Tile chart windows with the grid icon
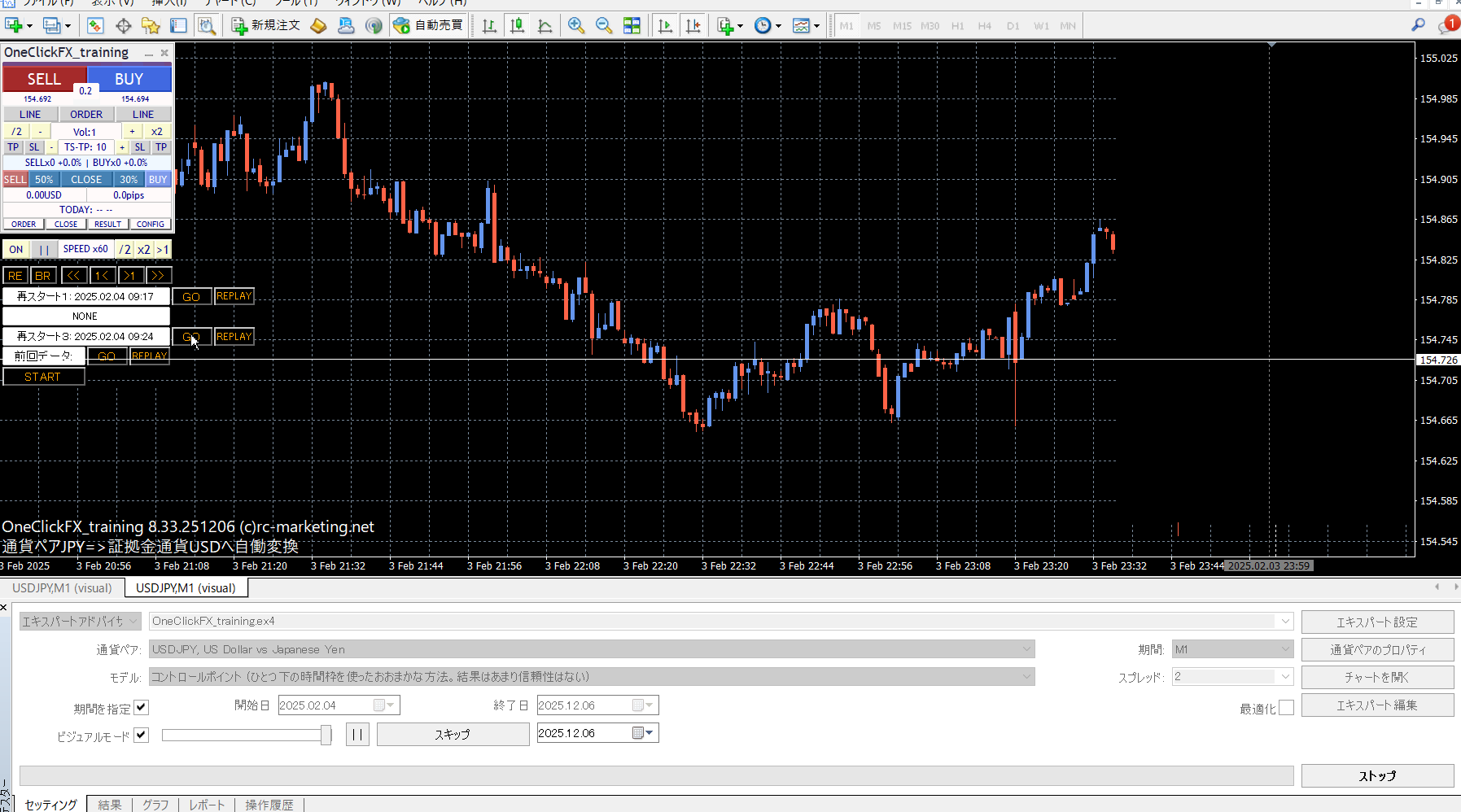Image resolution: width=1461 pixels, height=812 pixels. [632, 25]
